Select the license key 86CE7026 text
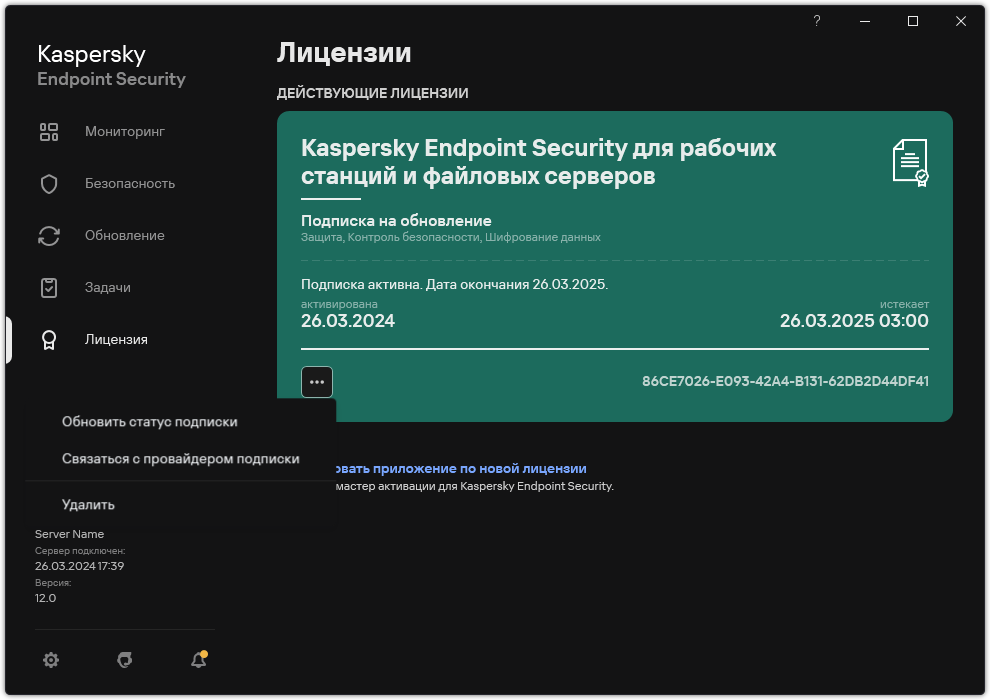The height and width of the screenshot is (700, 990). click(786, 382)
